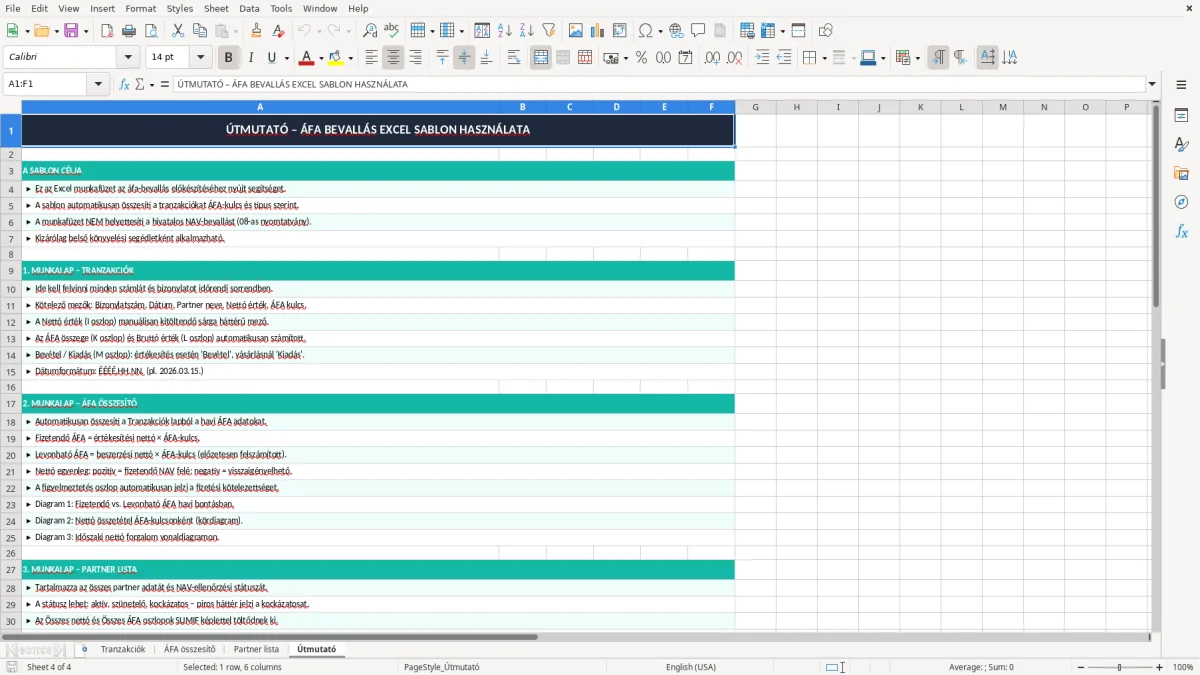Click the Sort Ascending icon
Screen dimensions: 1200x675
click(505, 31)
